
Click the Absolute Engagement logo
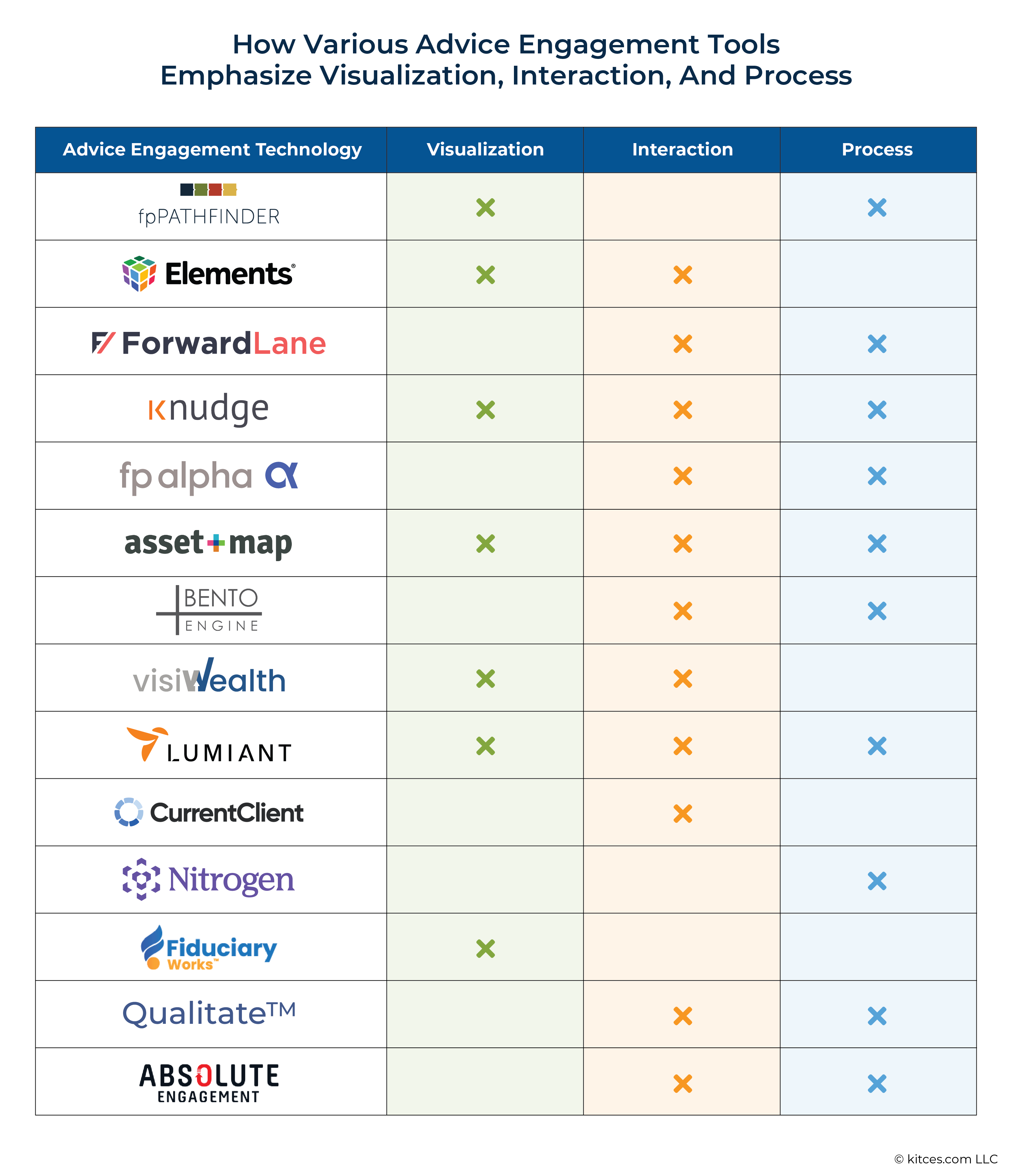[209, 1083]
